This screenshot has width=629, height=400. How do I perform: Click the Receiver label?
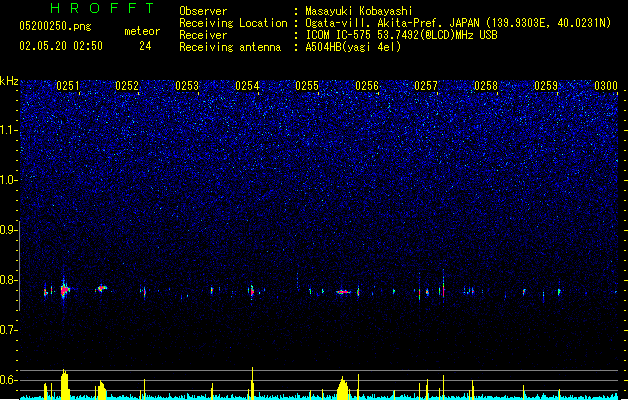(x=203, y=35)
